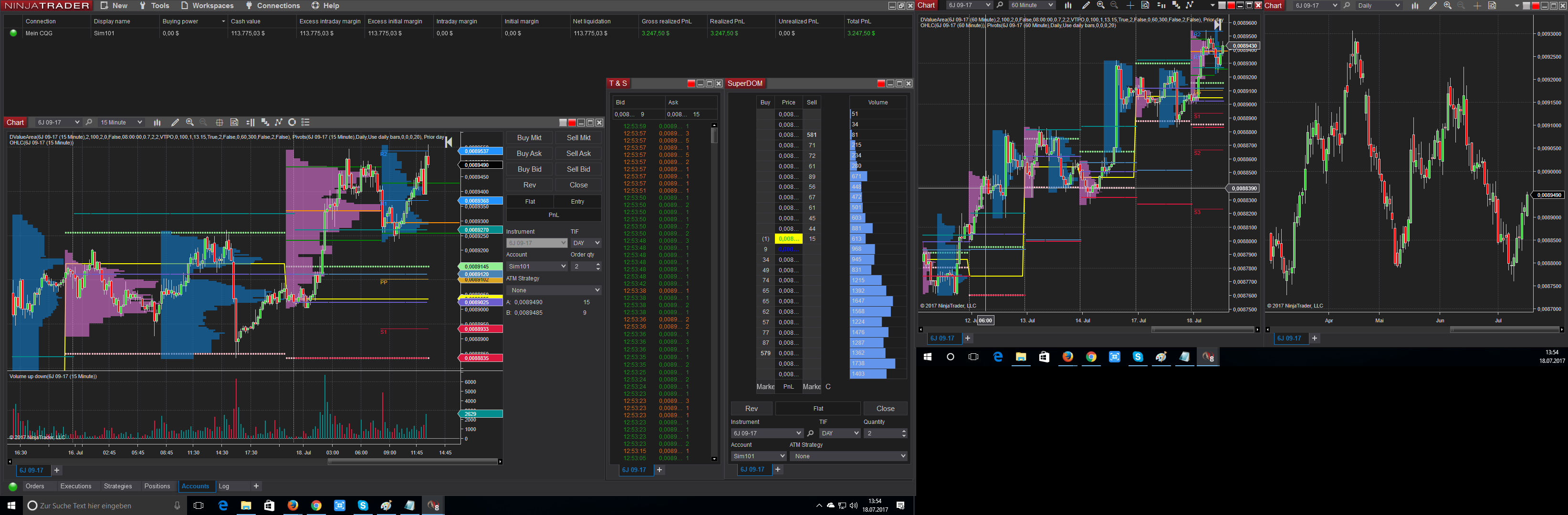Viewport: 1568px width, 515px height.
Task: Click Order qty stepper in Chart Trader
Action: point(598,266)
